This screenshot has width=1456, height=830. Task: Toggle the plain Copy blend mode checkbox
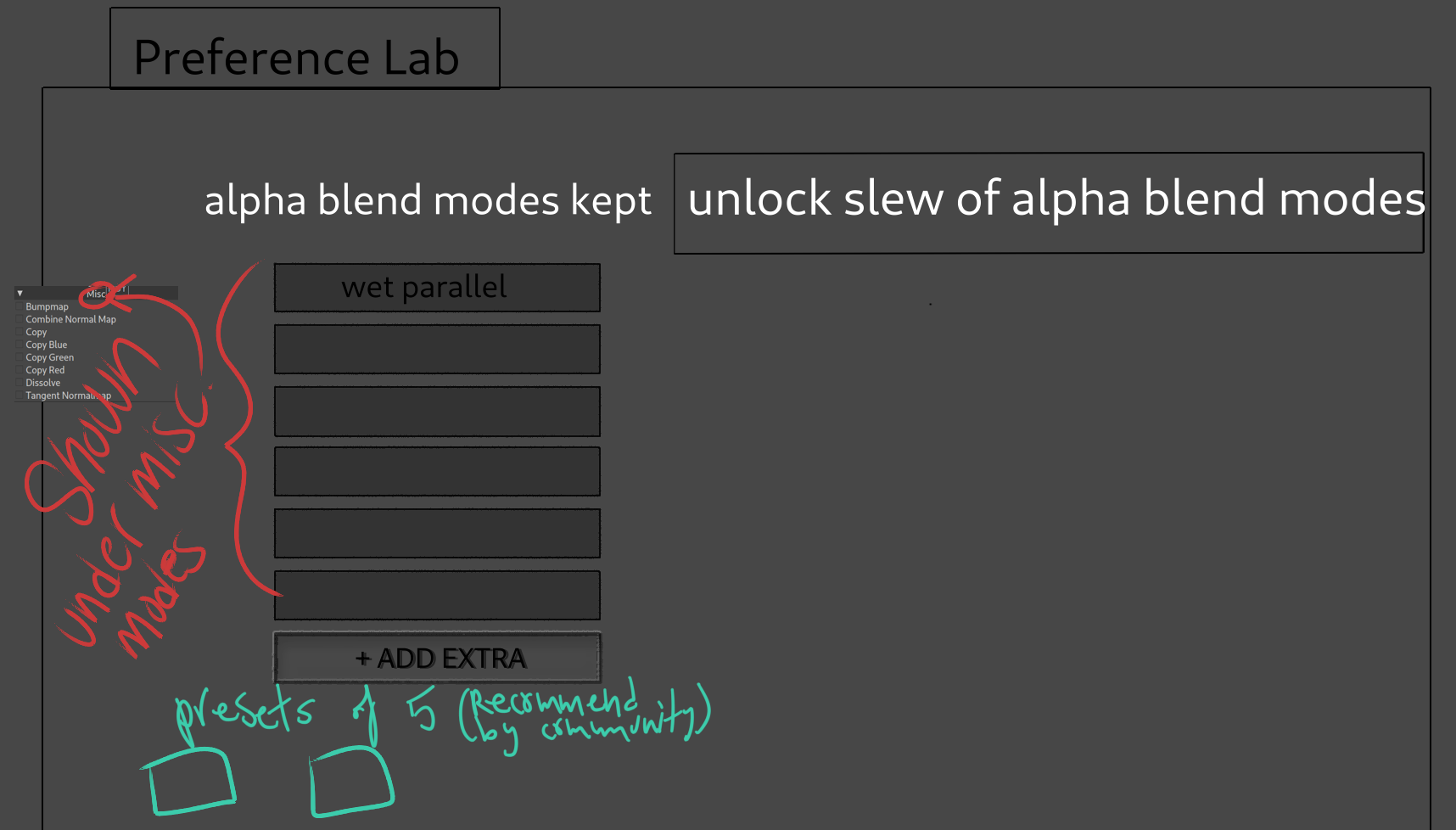click(20, 333)
